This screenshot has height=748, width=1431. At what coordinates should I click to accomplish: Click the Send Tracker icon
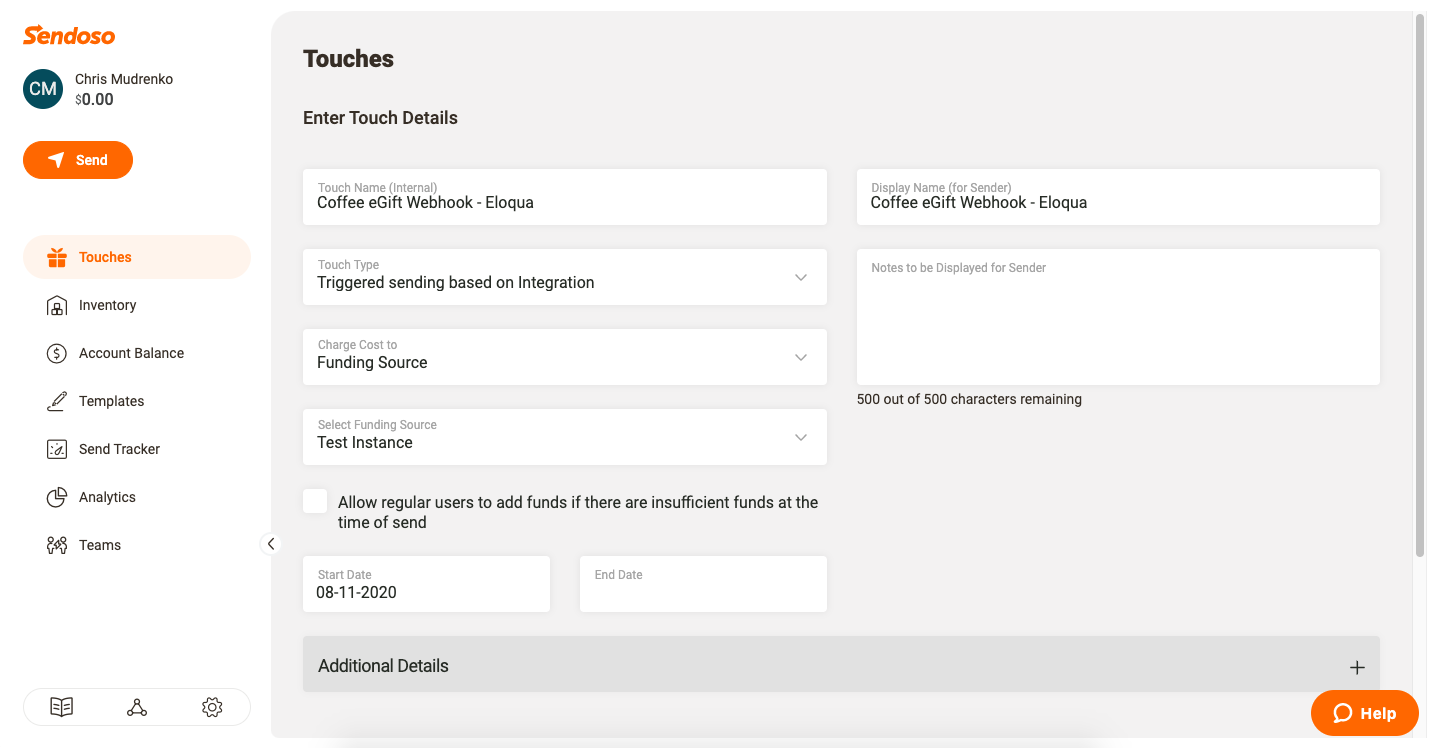57,449
